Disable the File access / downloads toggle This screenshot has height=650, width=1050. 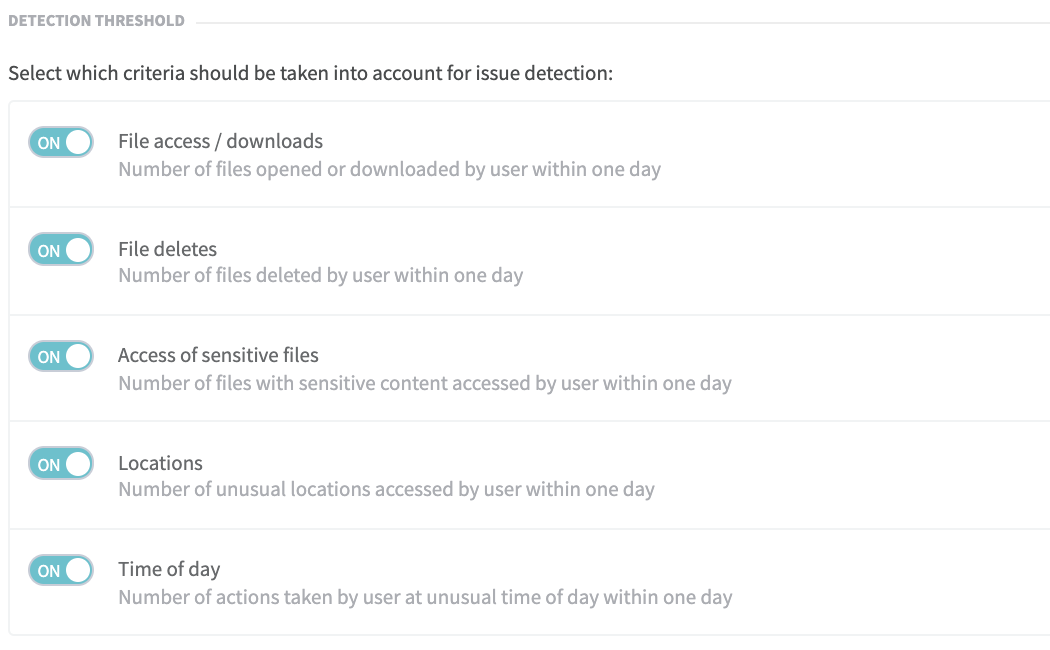point(61,142)
